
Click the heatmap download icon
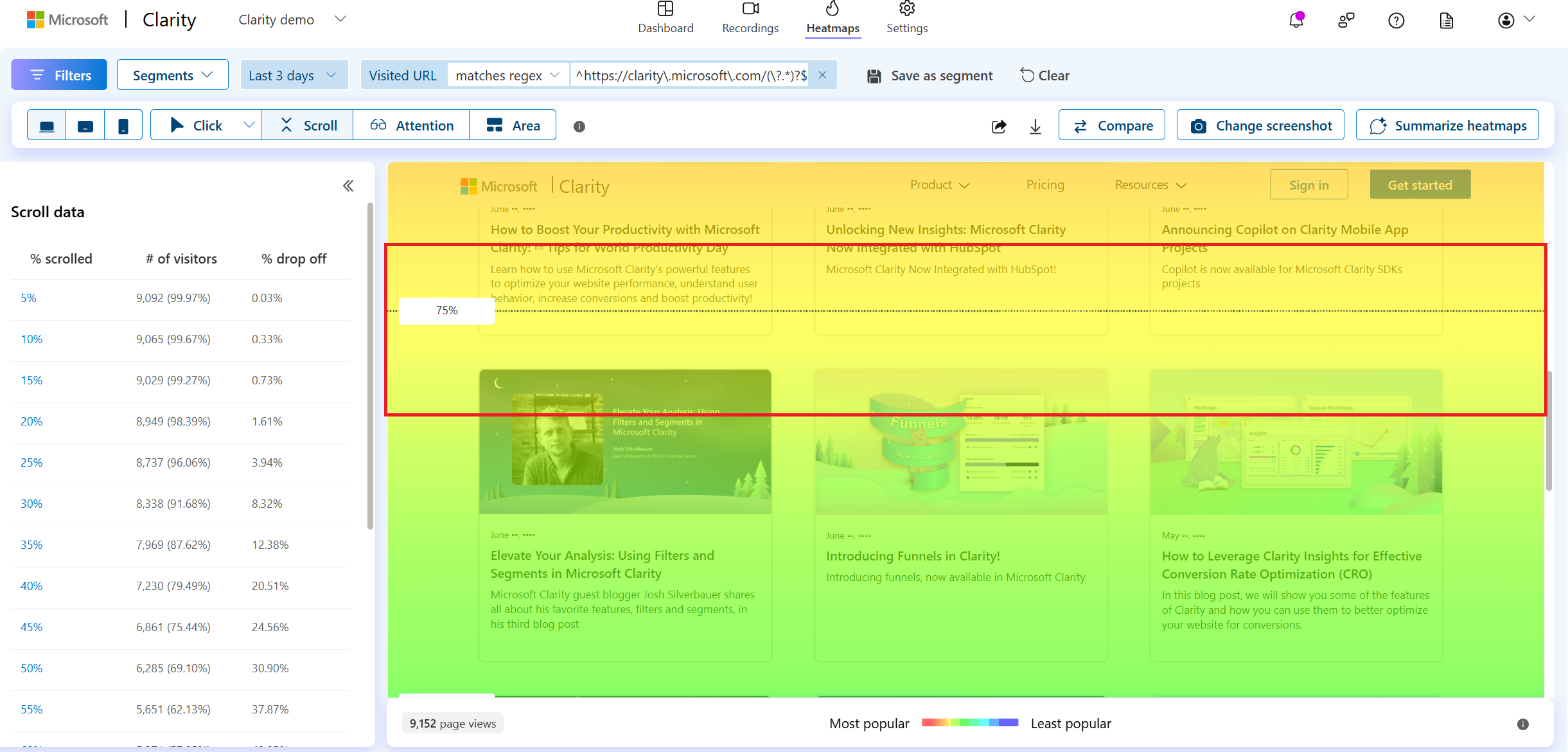point(1035,126)
